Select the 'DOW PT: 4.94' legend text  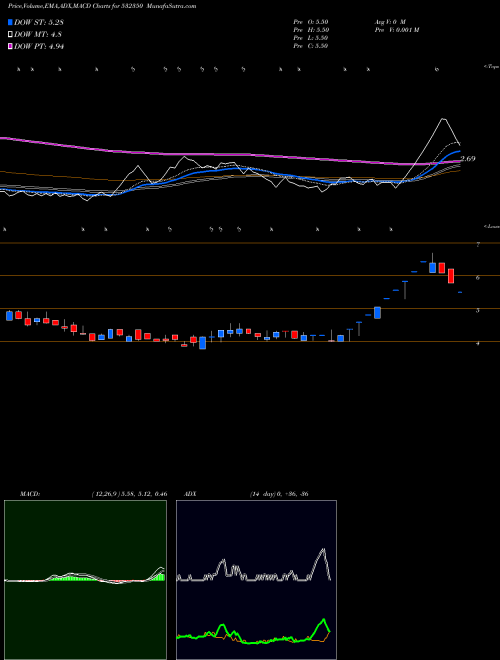point(39,46)
